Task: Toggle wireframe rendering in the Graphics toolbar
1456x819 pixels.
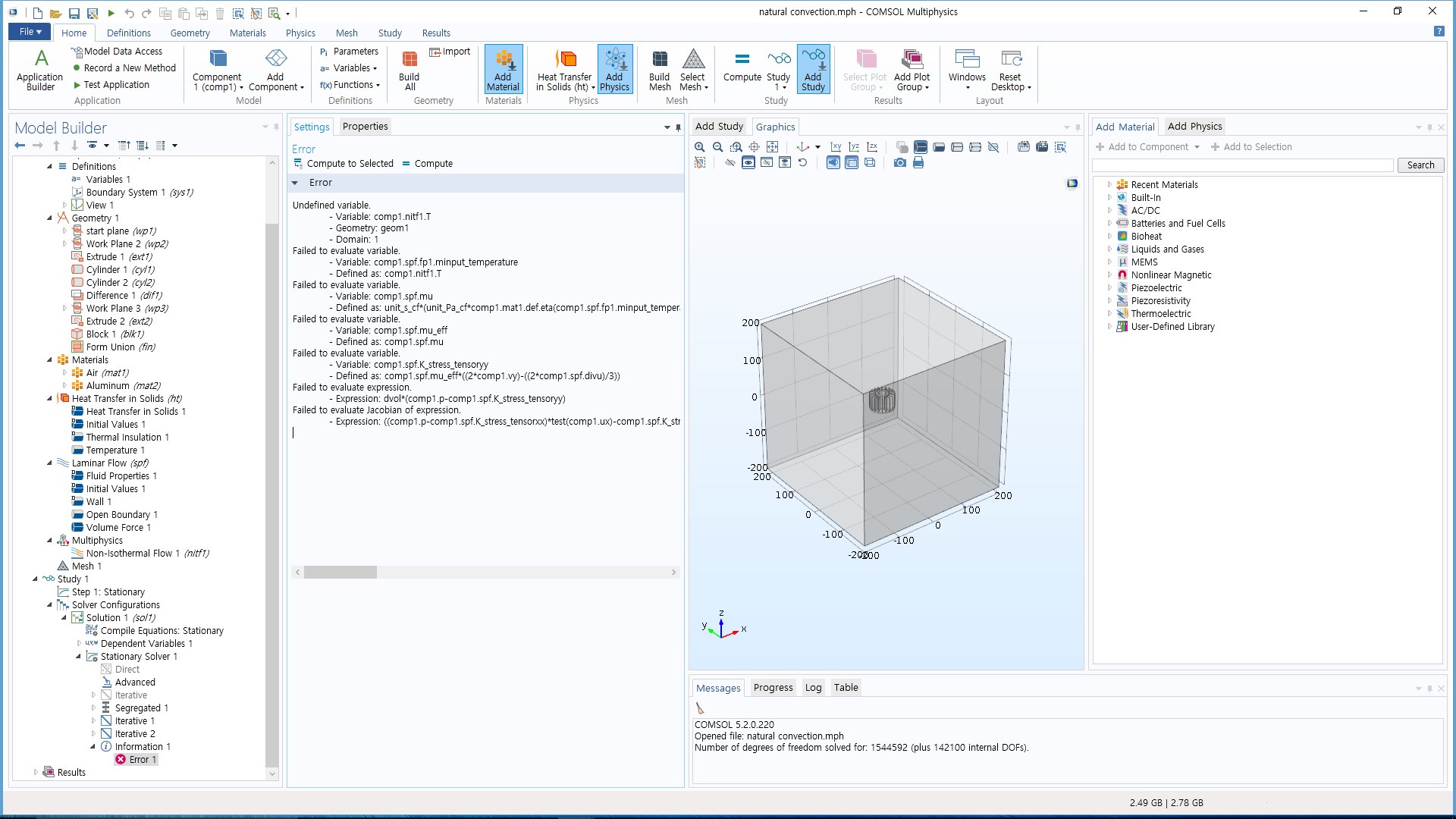Action: click(x=869, y=162)
